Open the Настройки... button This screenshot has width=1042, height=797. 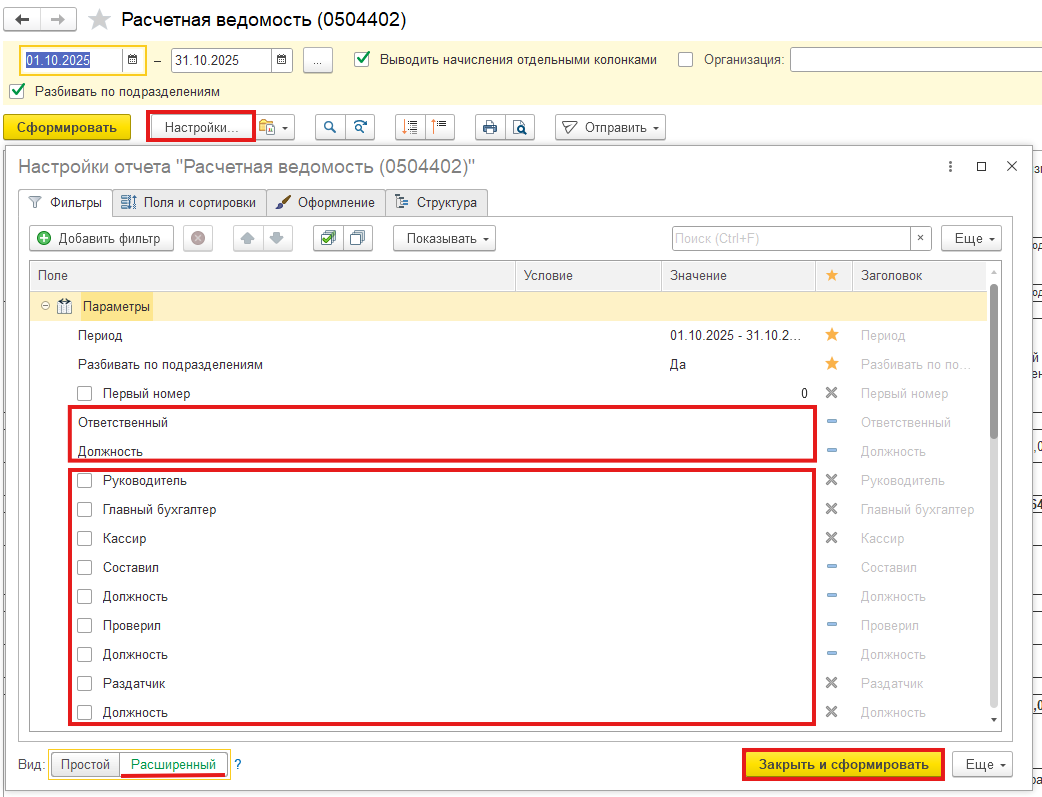[x=201, y=127]
